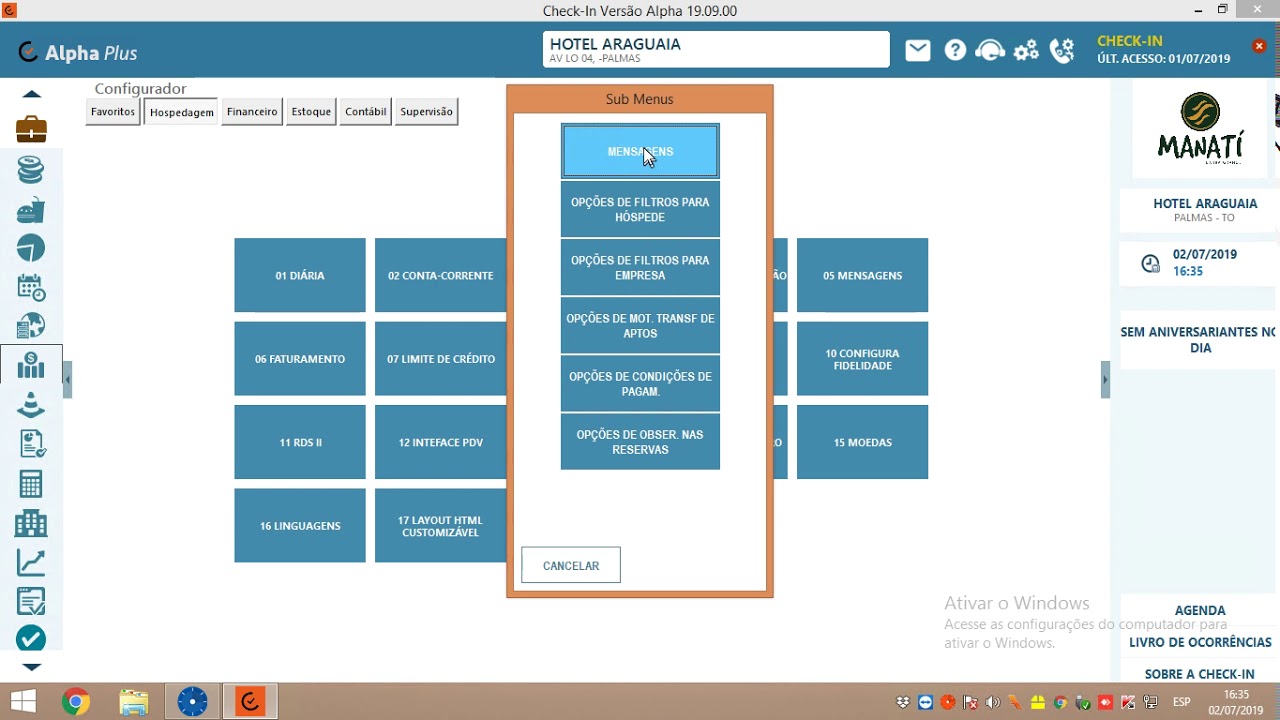The image size is (1280, 720).
Task: Open Livro de Ocorrências link
Action: (x=1200, y=642)
